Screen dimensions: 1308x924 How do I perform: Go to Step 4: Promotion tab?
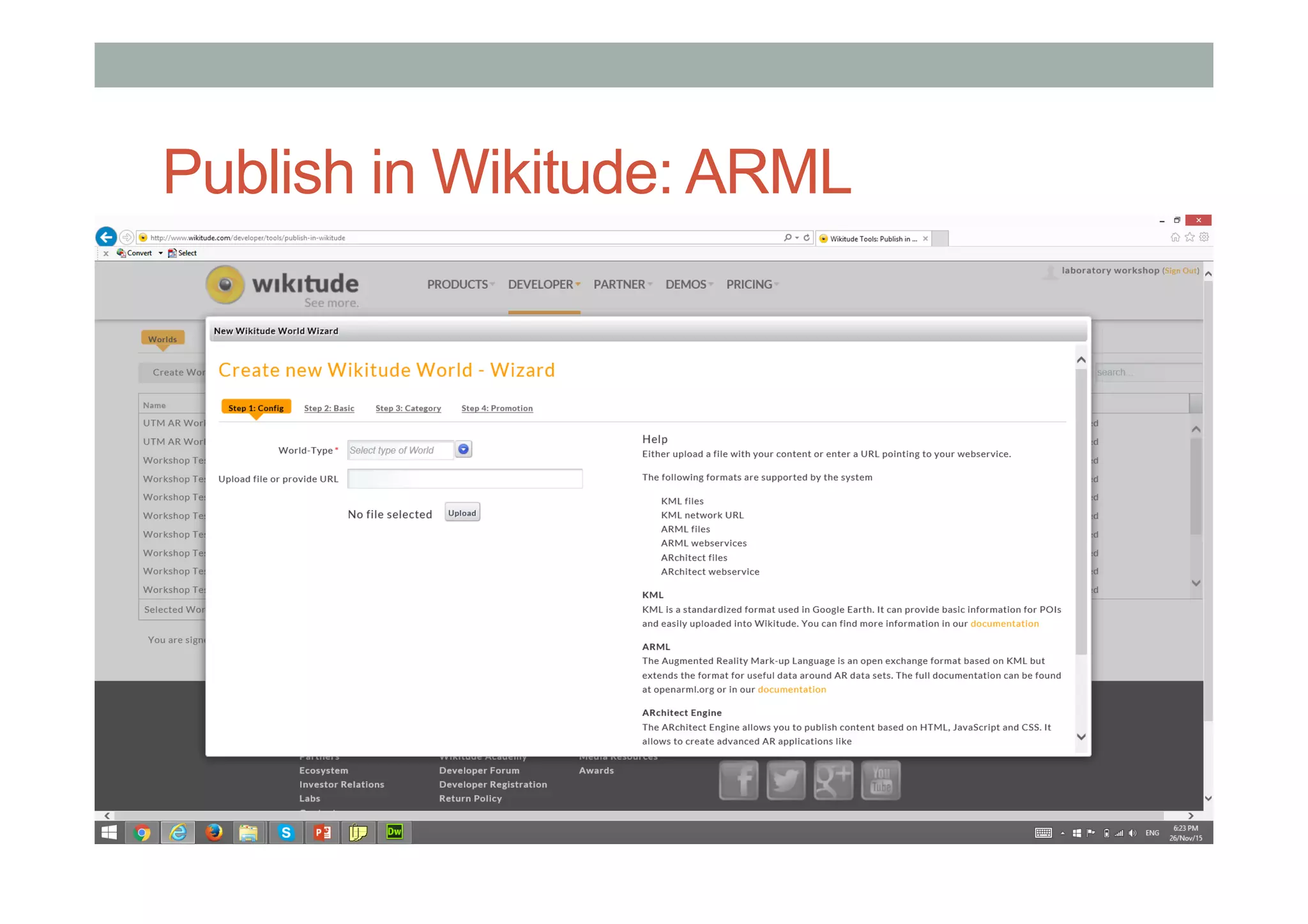coord(497,408)
